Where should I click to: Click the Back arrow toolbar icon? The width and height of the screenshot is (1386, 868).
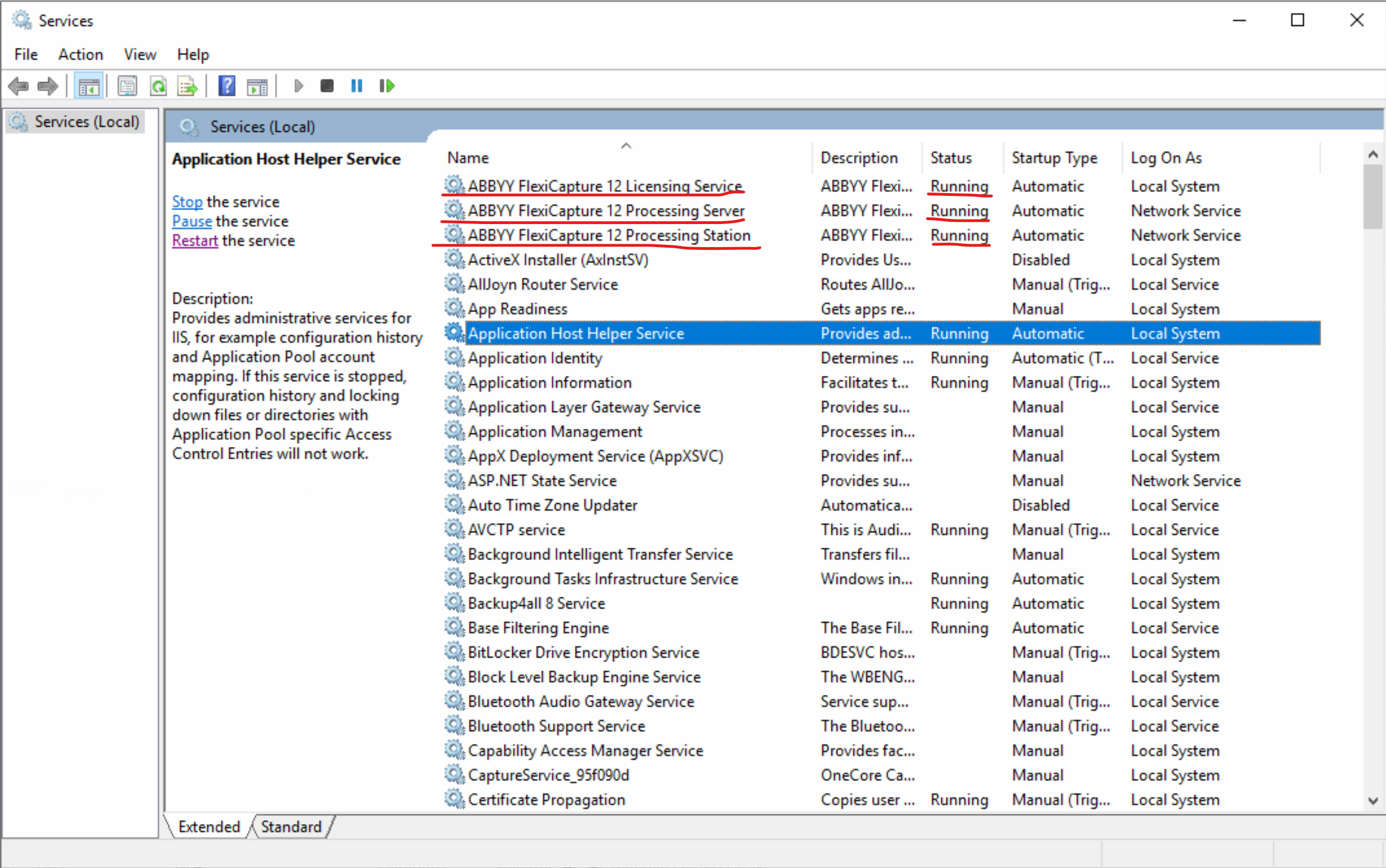[x=19, y=86]
